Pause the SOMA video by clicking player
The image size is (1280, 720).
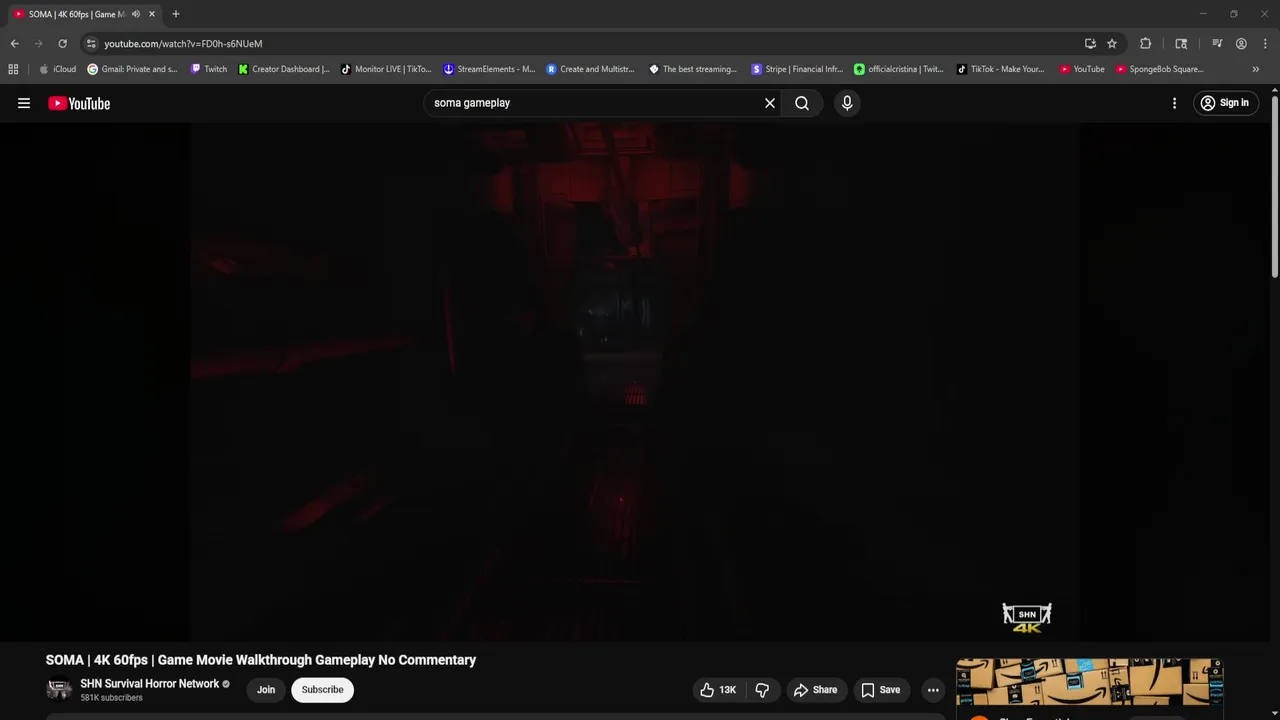tap(635, 380)
